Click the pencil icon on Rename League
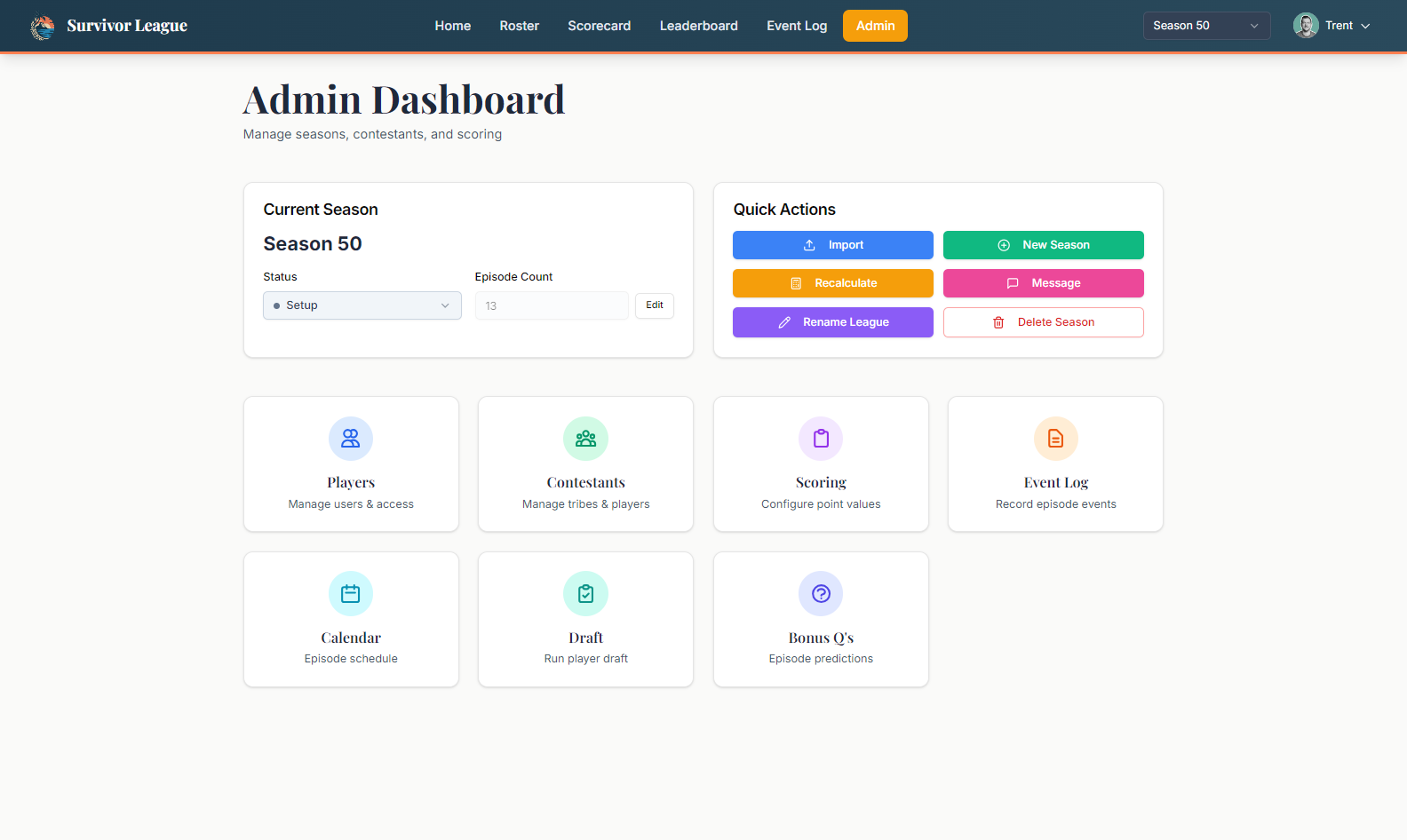The height and width of the screenshot is (840, 1407). (x=784, y=322)
